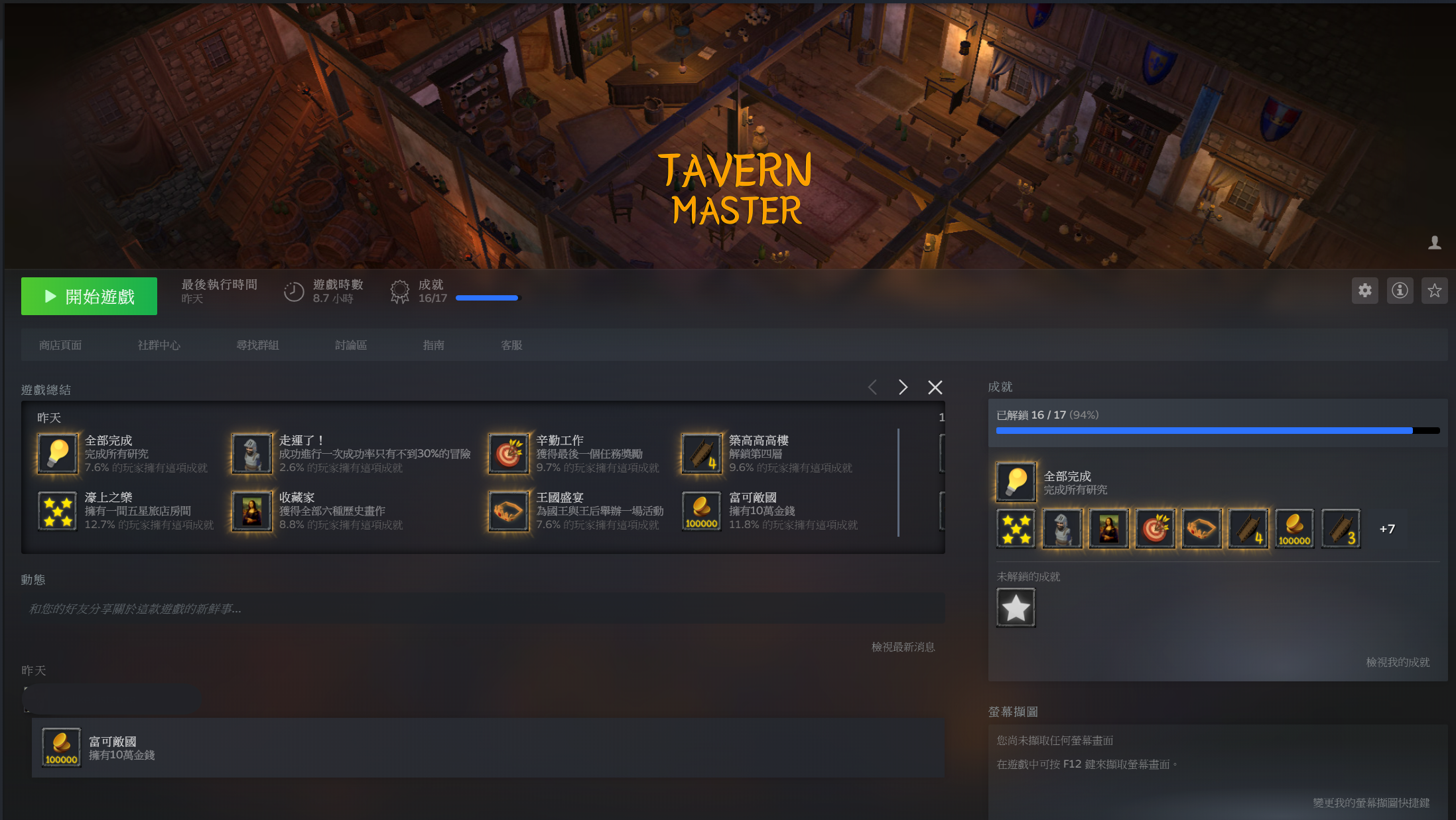Click the achievements ribbon icon beside 成就 16/17
This screenshot has width=1456, height=820.
pyautogui.click(x=399, y=291)
